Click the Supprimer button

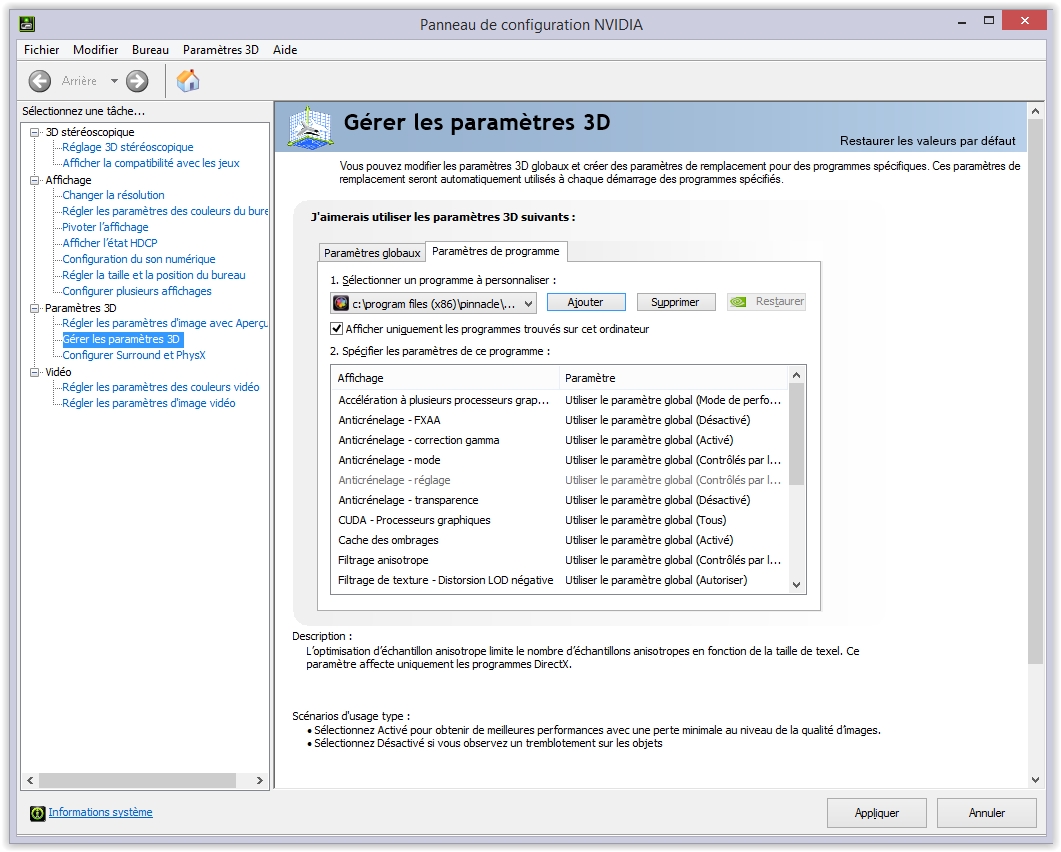tap(675, 302)
